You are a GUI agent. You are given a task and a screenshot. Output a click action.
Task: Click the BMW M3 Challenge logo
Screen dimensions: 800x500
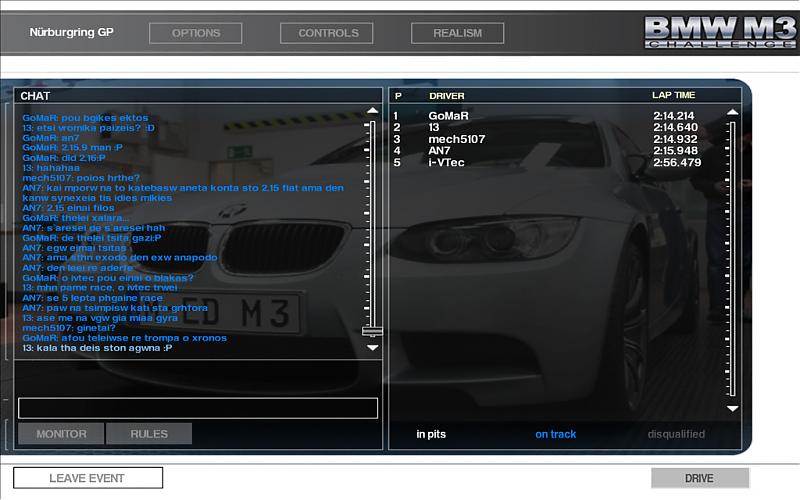[x=720, y=32]
